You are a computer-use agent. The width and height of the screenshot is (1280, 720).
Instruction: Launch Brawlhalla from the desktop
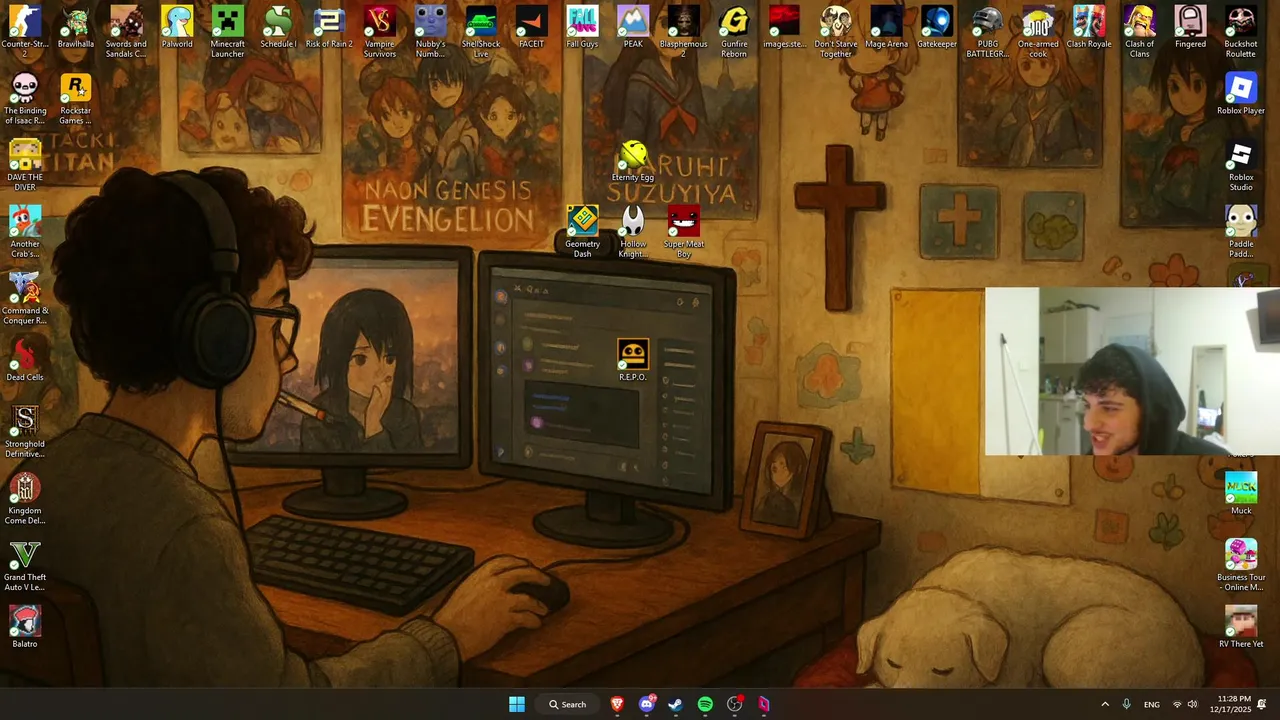tap(76, 27)
